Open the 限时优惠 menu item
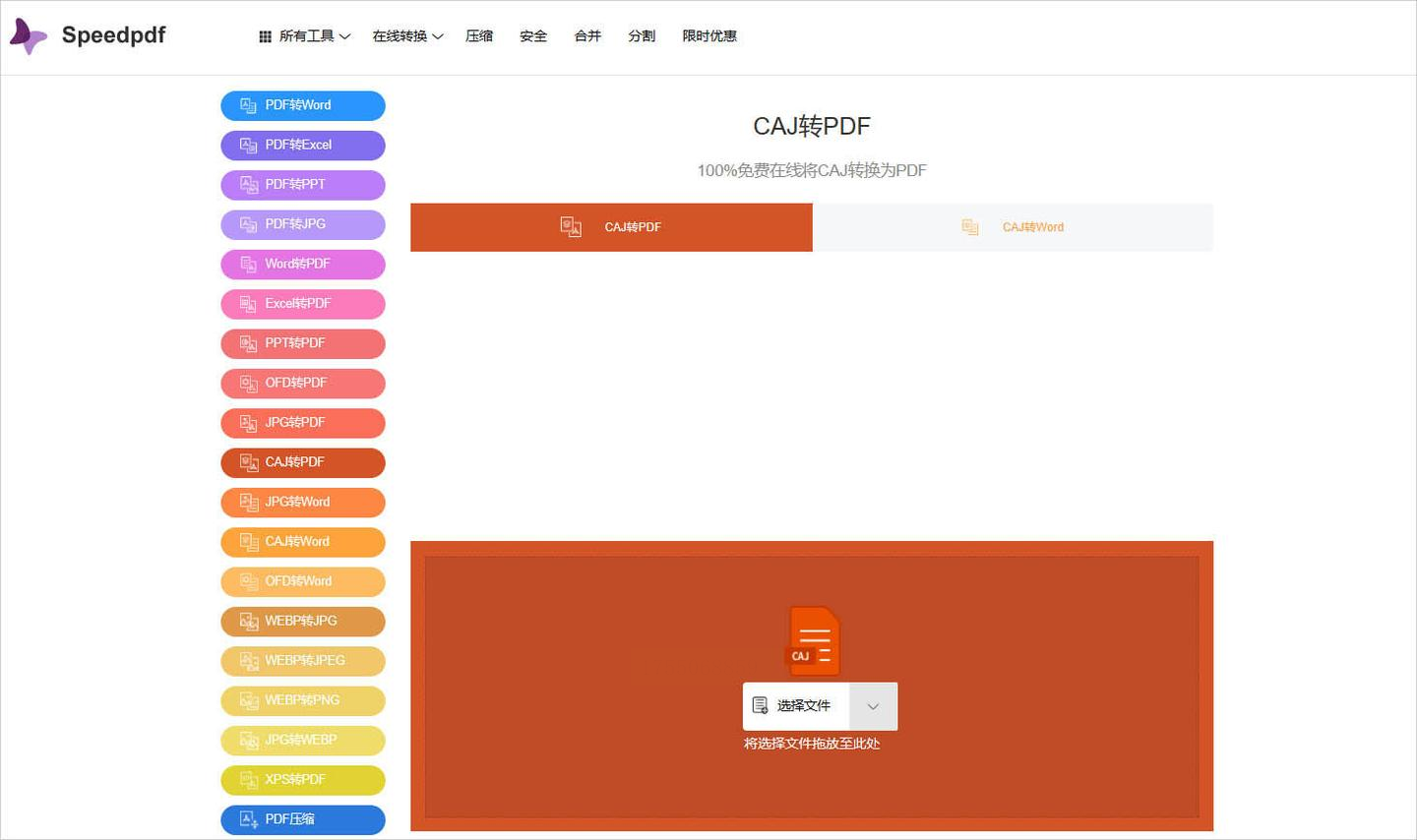Screen dimensions: 1417x840 [x=709, y=36]
